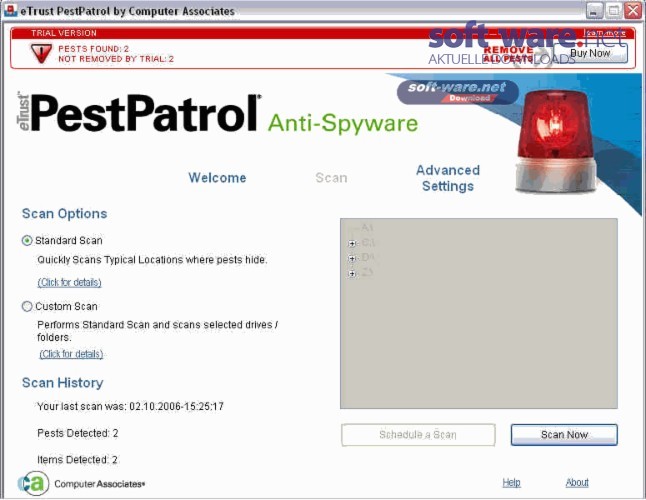Click the last scan date text
Image resolution: width=646 pixels, height=500 pixels.
[130, 407]
